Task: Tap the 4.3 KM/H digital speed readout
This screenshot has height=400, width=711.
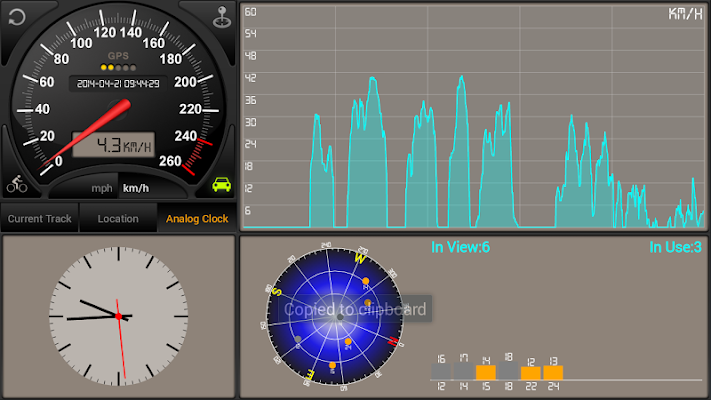Action: coord(113,145)
